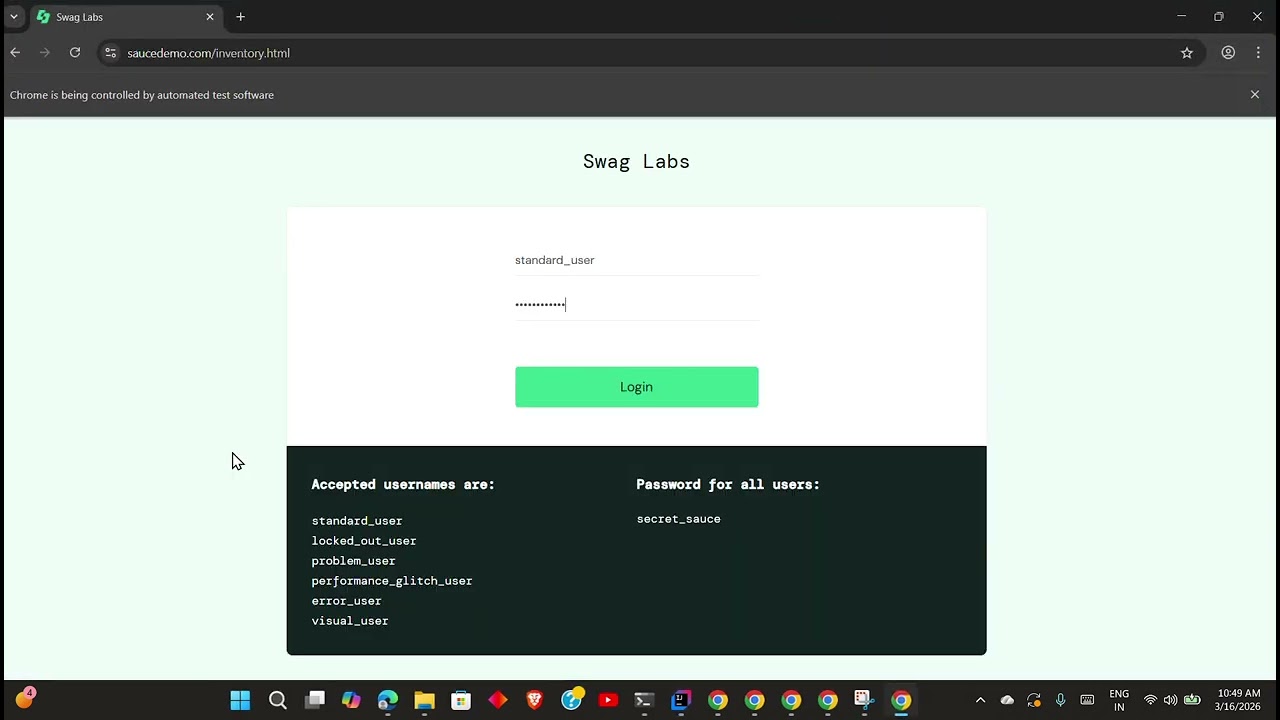Image resolution: width=1280 pixels, height=720 pixels.
Task: View site information icon in address bar
Action: pos(110,53)
